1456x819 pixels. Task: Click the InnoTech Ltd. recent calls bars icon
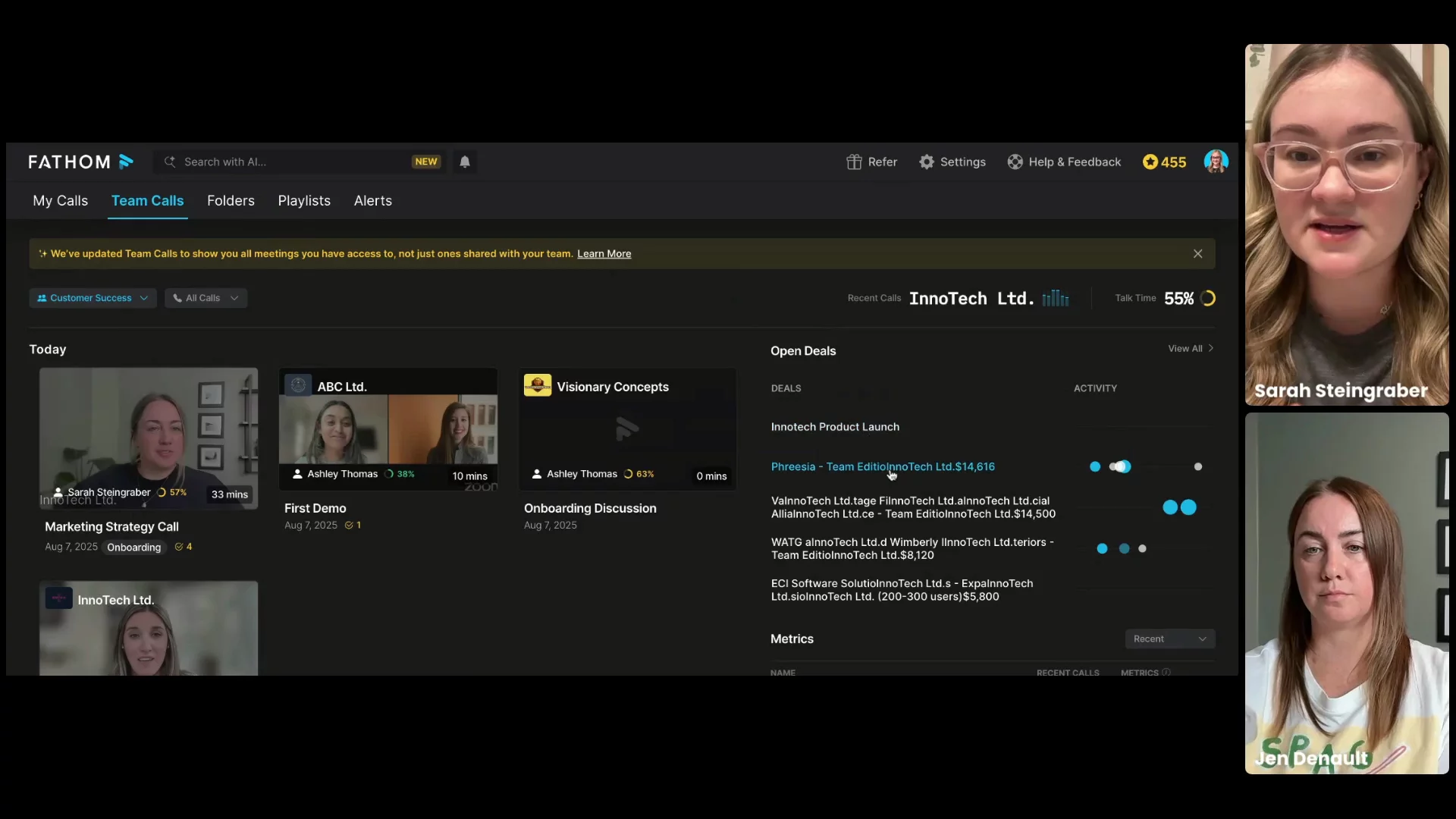pos(1056,298)
